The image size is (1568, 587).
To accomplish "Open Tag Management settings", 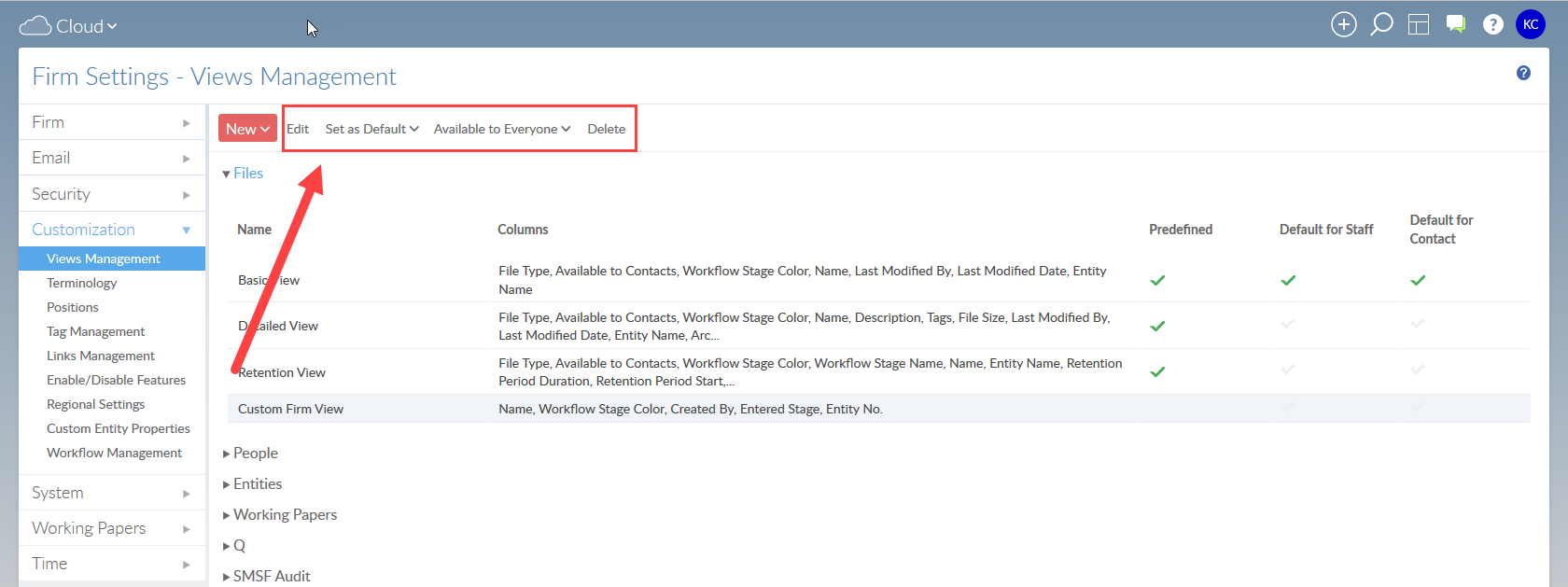I will pyautogui.click(x=96, y=331).
